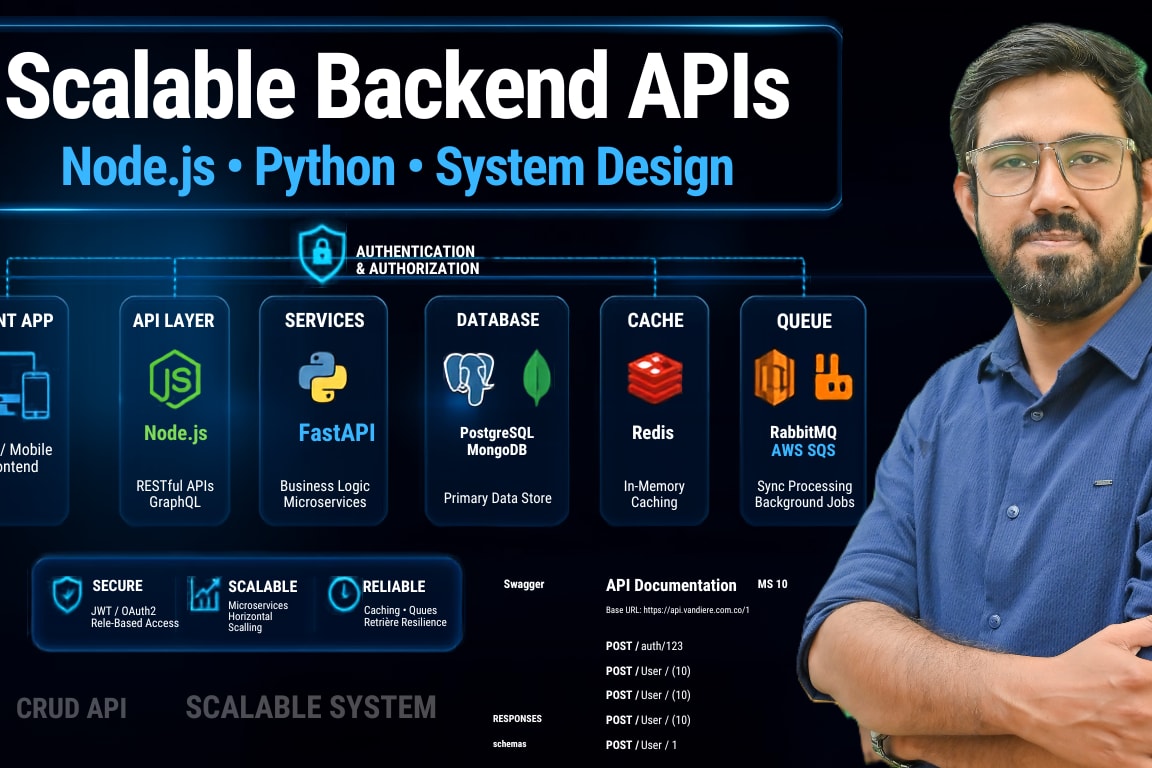Click the "POST / auth/123" endpoint

(644, 646)
